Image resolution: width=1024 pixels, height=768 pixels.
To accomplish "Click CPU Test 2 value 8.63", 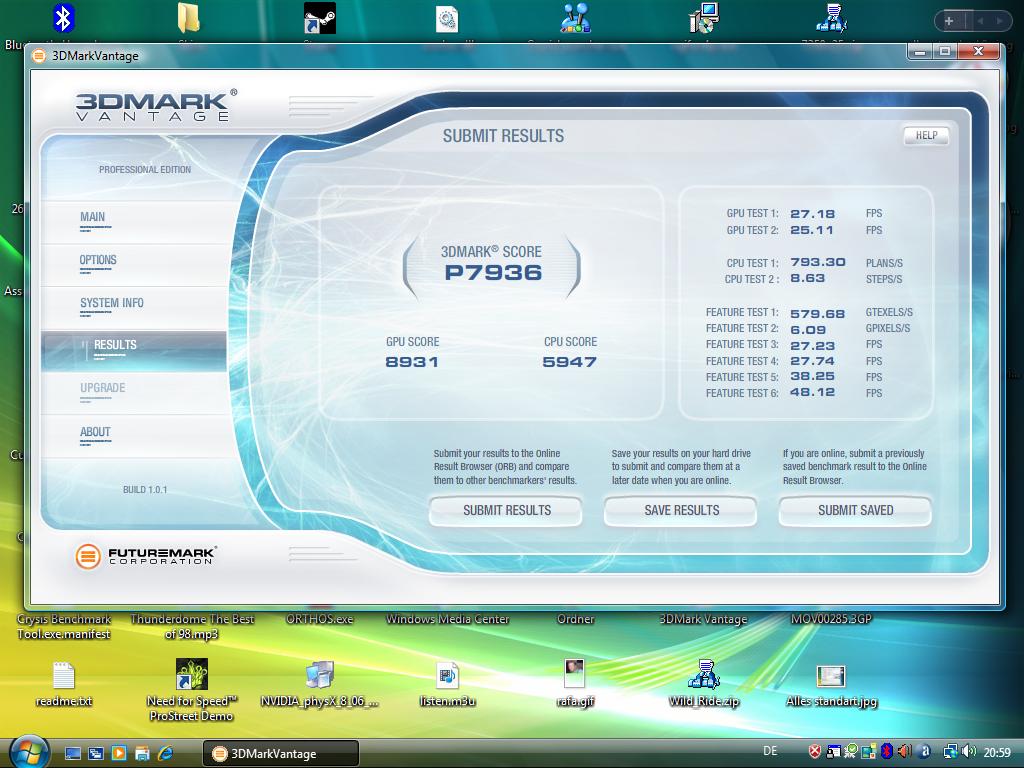I will tap(807, 278).
